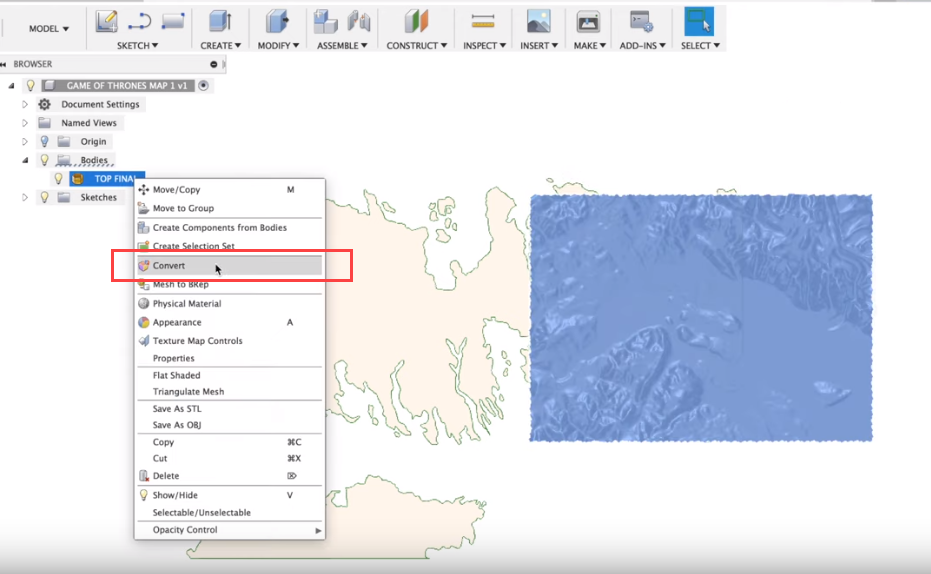The width and height of the screenshot is (931, 574).
Task: Open the INSPECT dropdown menu
Action: coord(484,46)
